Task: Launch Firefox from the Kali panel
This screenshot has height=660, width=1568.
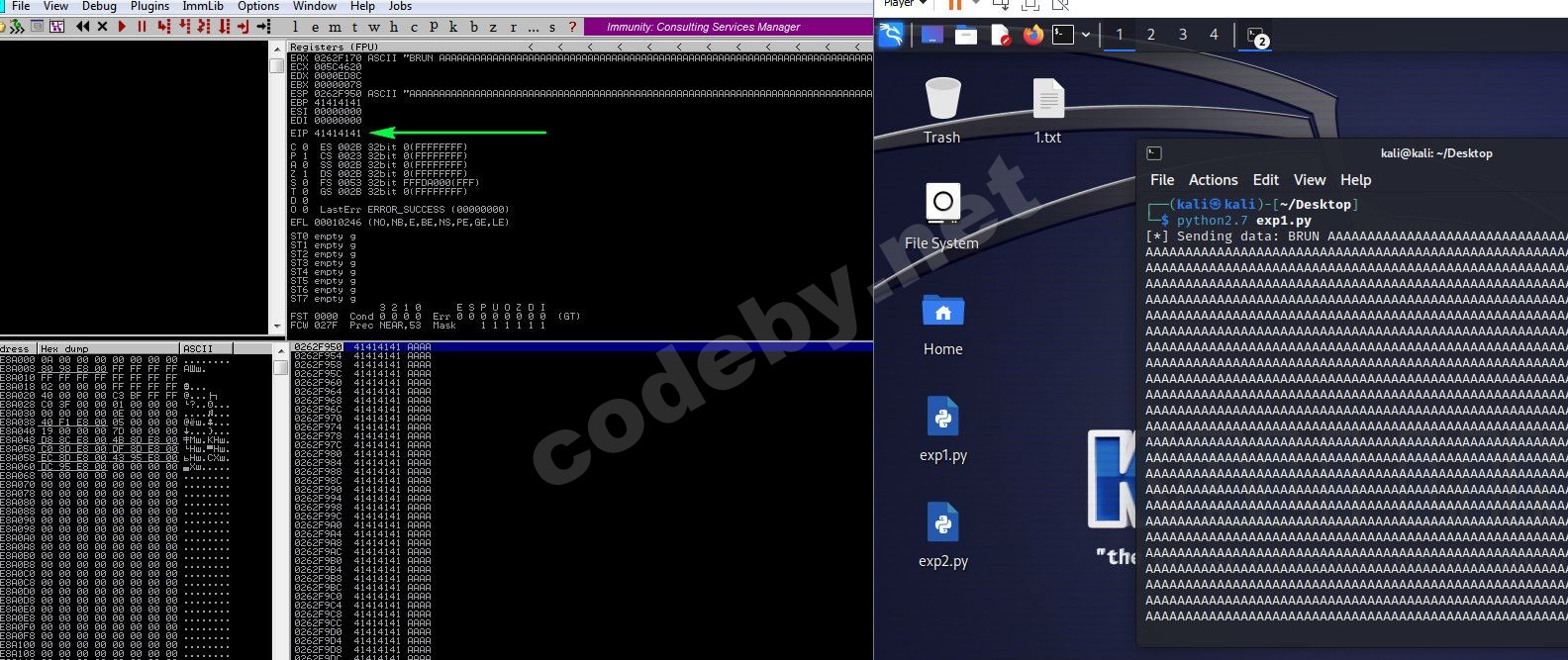Action: pos(1032,35)
